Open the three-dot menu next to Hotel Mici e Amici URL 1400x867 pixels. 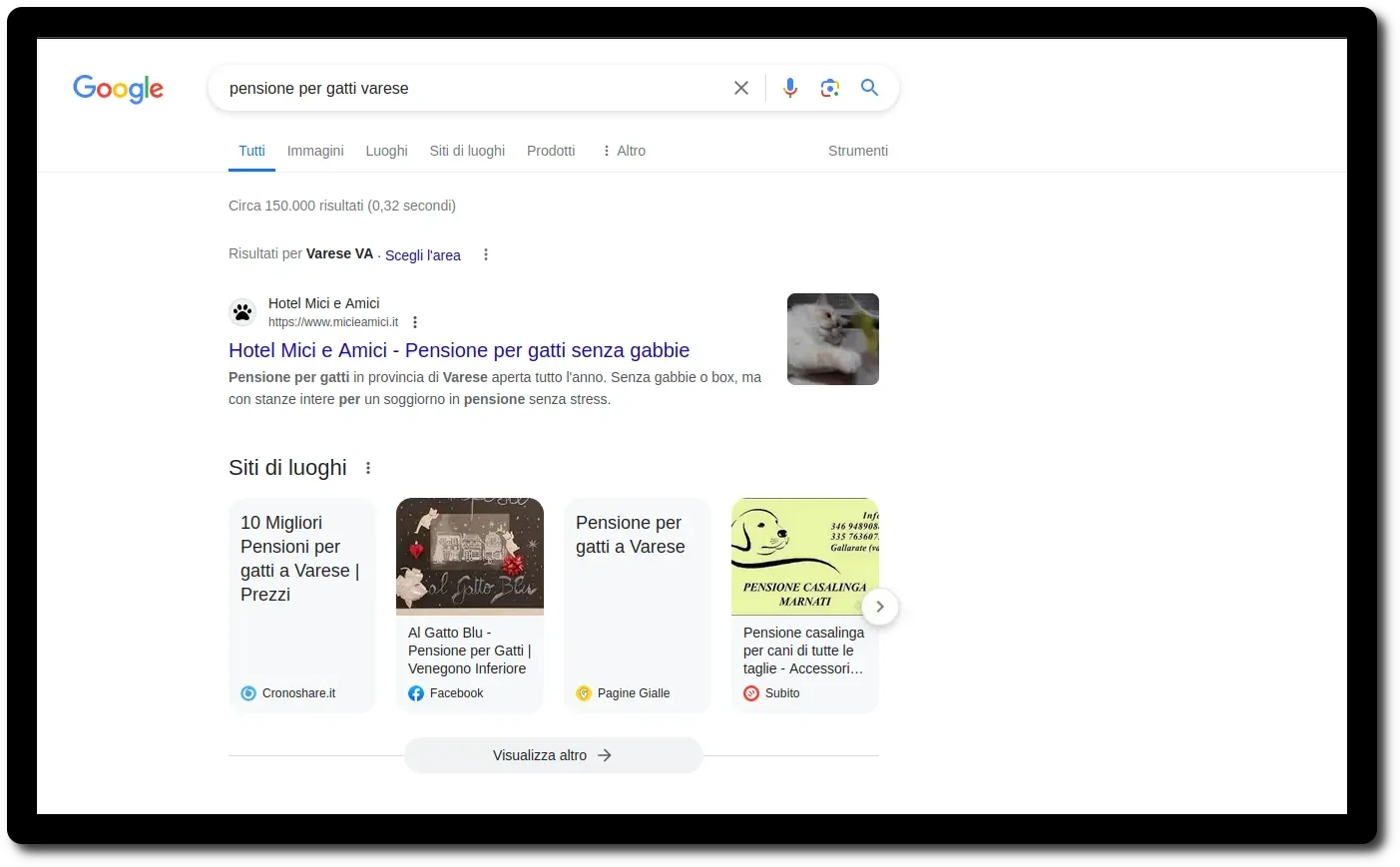(x=414, y=321)
